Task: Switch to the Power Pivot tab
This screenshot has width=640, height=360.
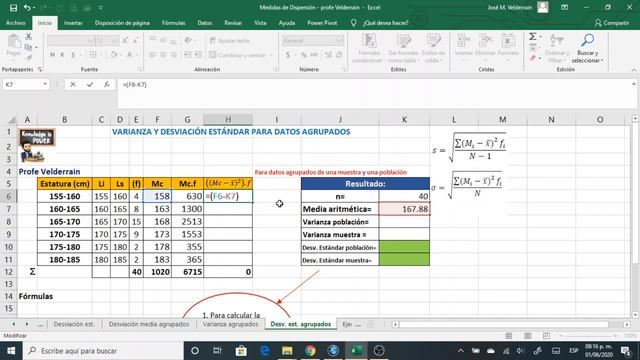Action: click(x=322, y=23)
